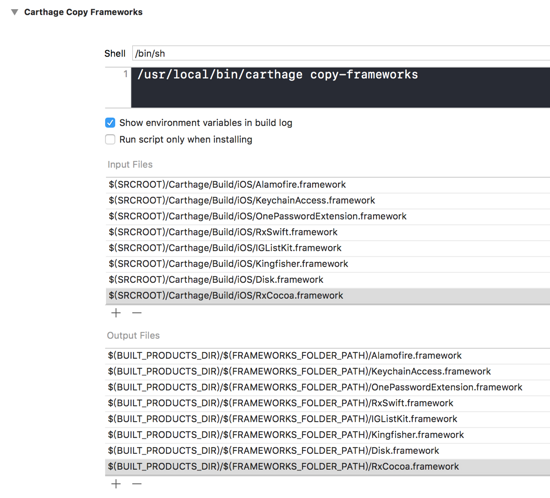Viewport: 550px width, 498px height.
Task: Select Disk.framework input file row
Action: point(328,280)
